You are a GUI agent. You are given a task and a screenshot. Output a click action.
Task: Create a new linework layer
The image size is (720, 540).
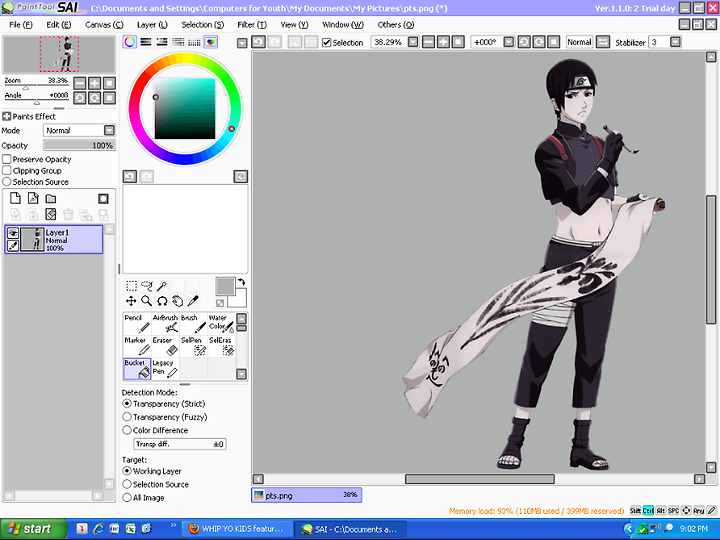coord(33,198)
